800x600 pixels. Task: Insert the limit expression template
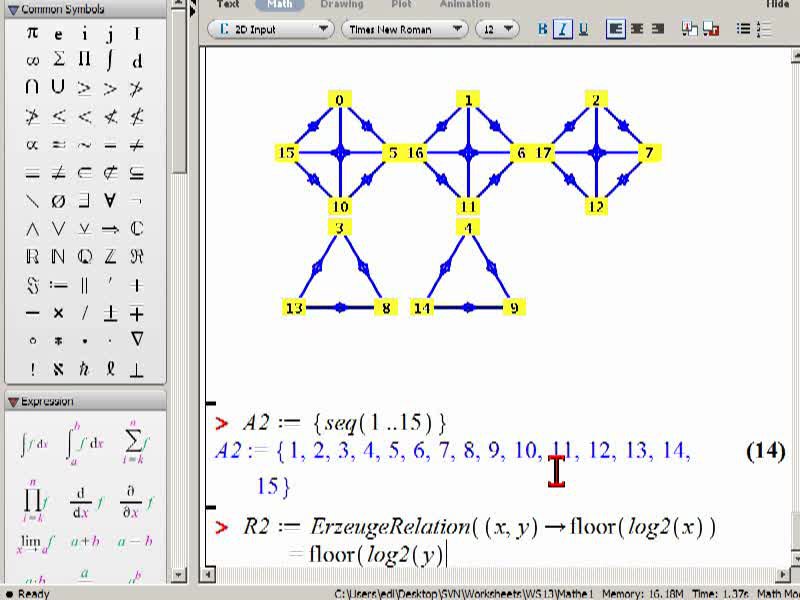pyautogui.click(x=35, y=543)
